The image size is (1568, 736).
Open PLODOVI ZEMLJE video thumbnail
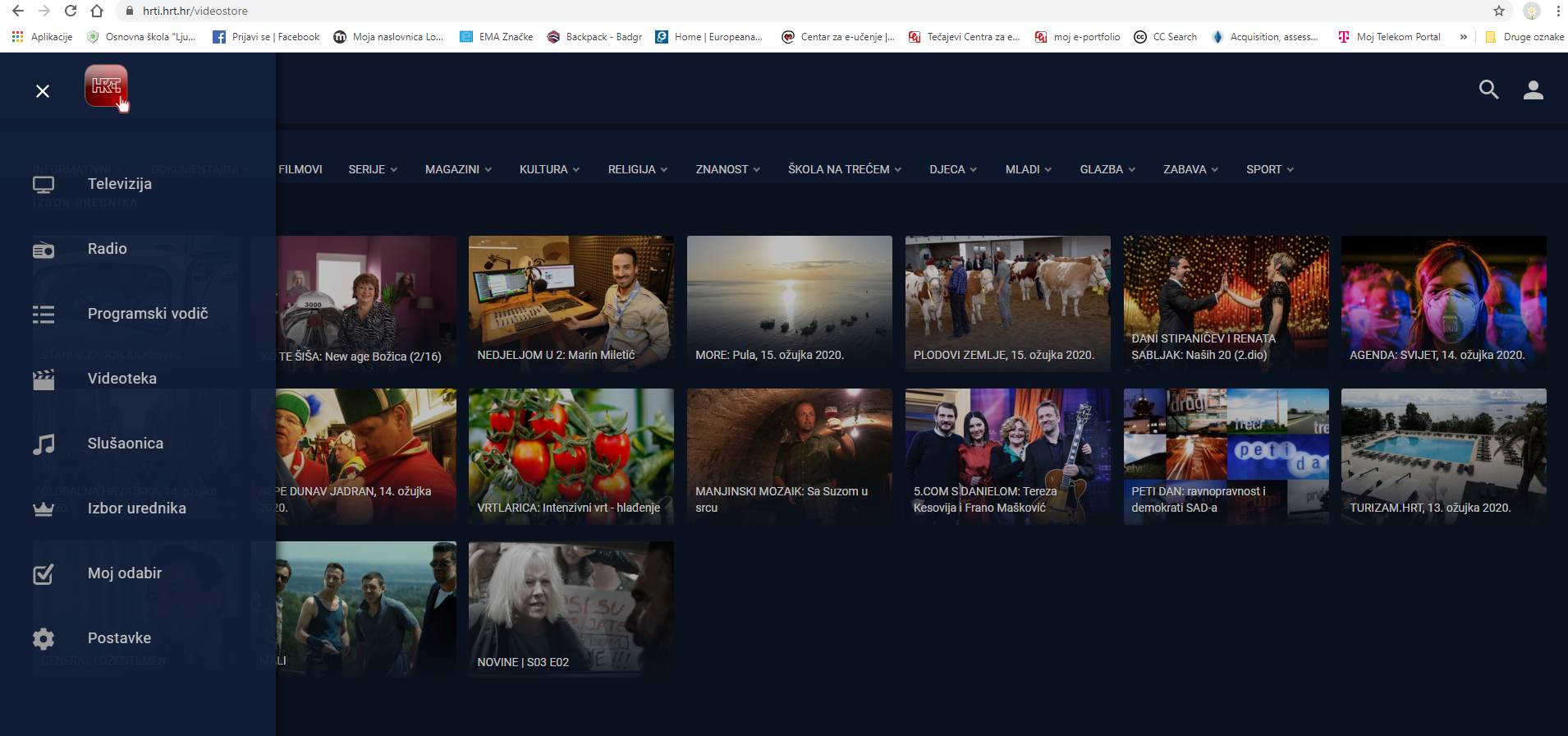[x=1008, y=304]
